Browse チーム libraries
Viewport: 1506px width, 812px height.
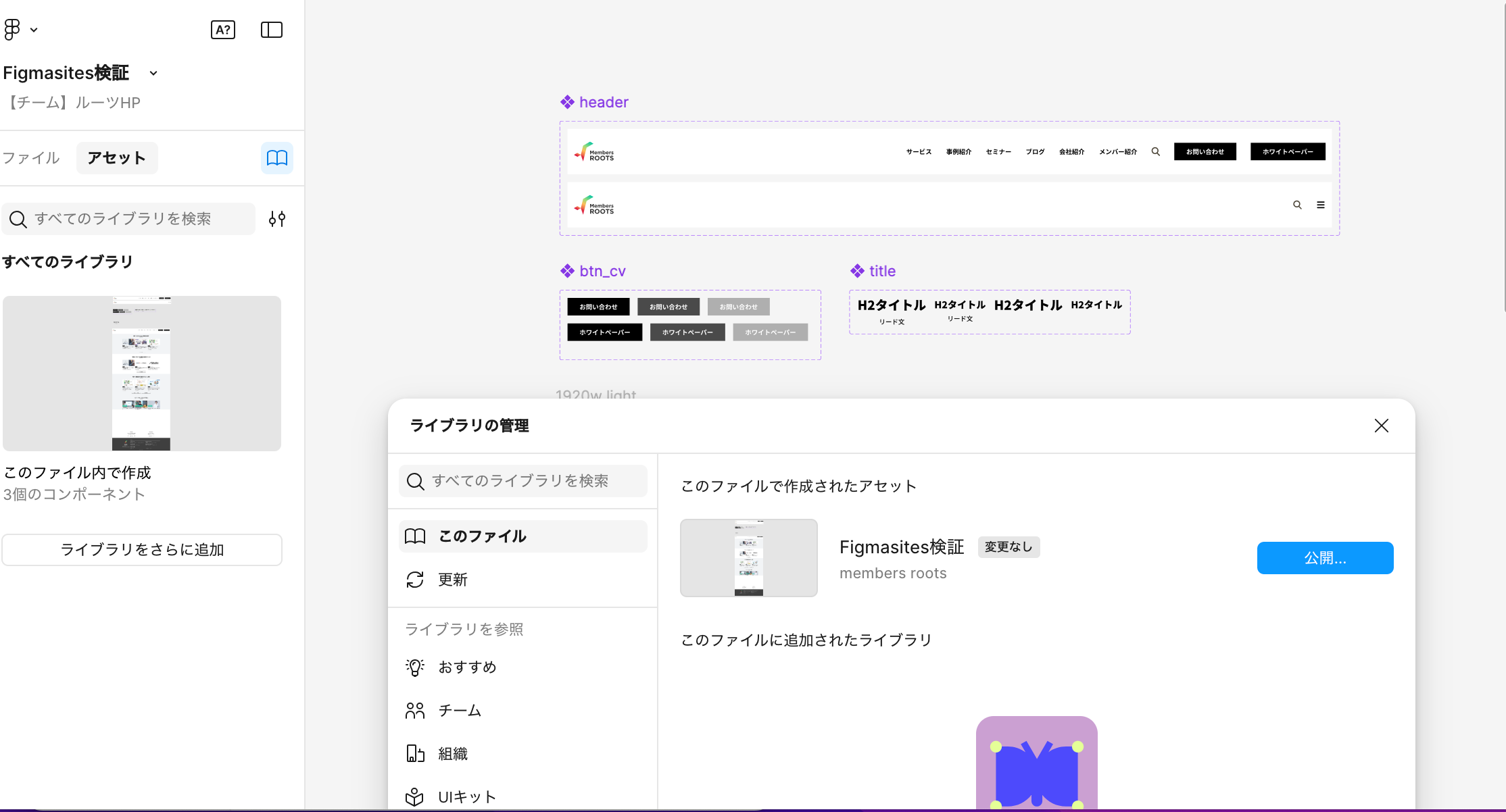tap(460, 711)
